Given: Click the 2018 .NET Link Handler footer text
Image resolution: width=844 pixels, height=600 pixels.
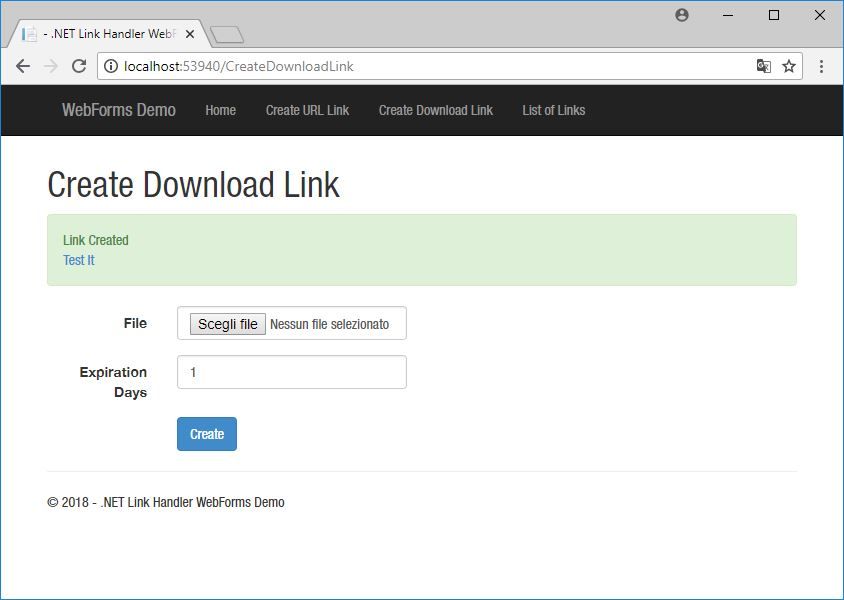Looking at the screenshot, I should pos(166,502).
